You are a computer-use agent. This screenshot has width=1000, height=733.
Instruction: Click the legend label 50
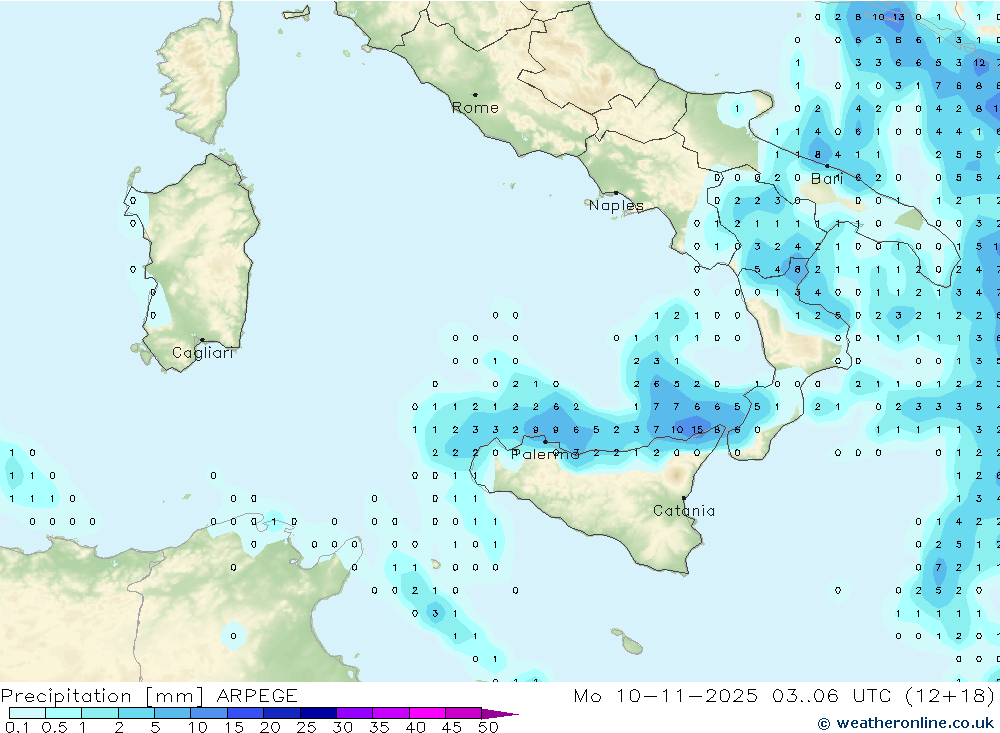click(x=489, y=727)
